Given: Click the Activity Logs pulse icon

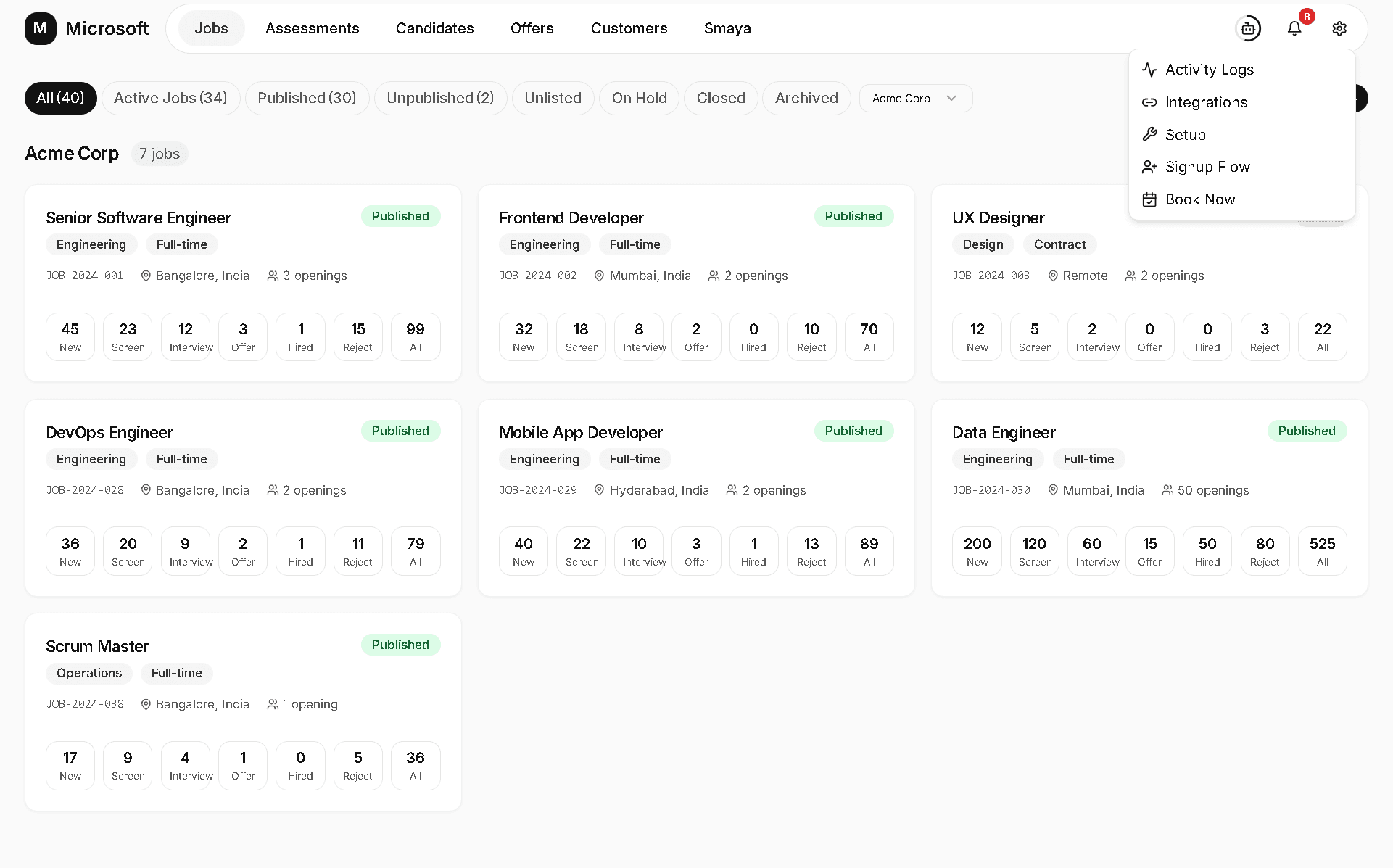Looking at the screenshot, I should pos(1149,70).
